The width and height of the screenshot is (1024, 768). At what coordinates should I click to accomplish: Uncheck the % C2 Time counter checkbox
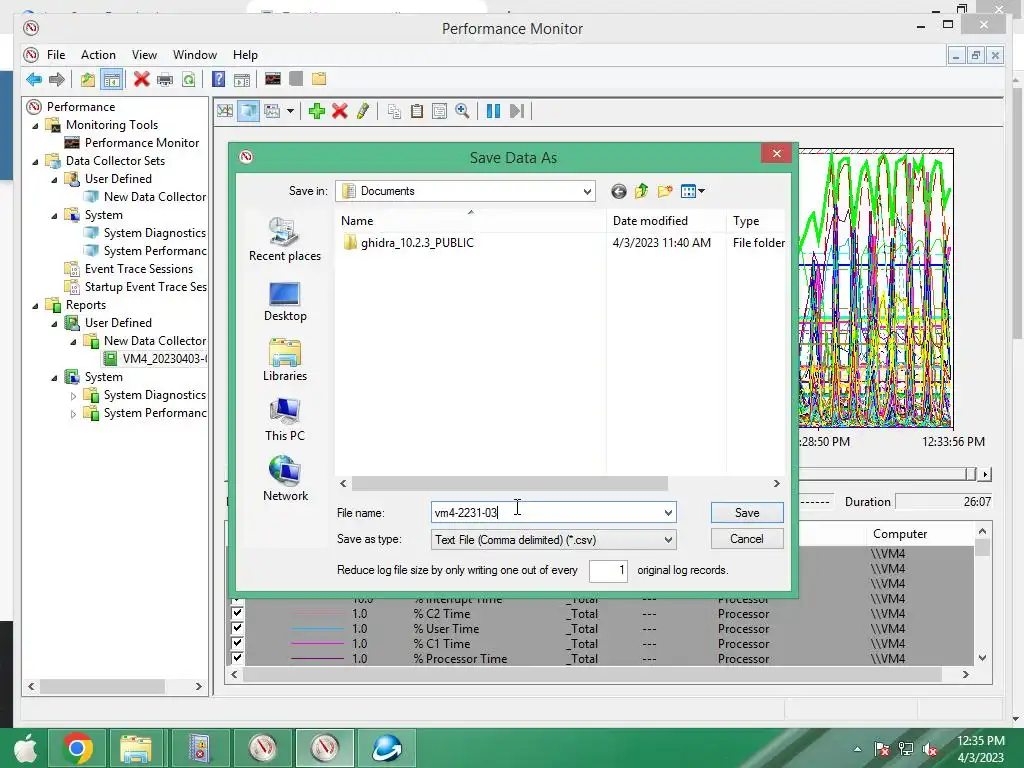coord(237,613)
